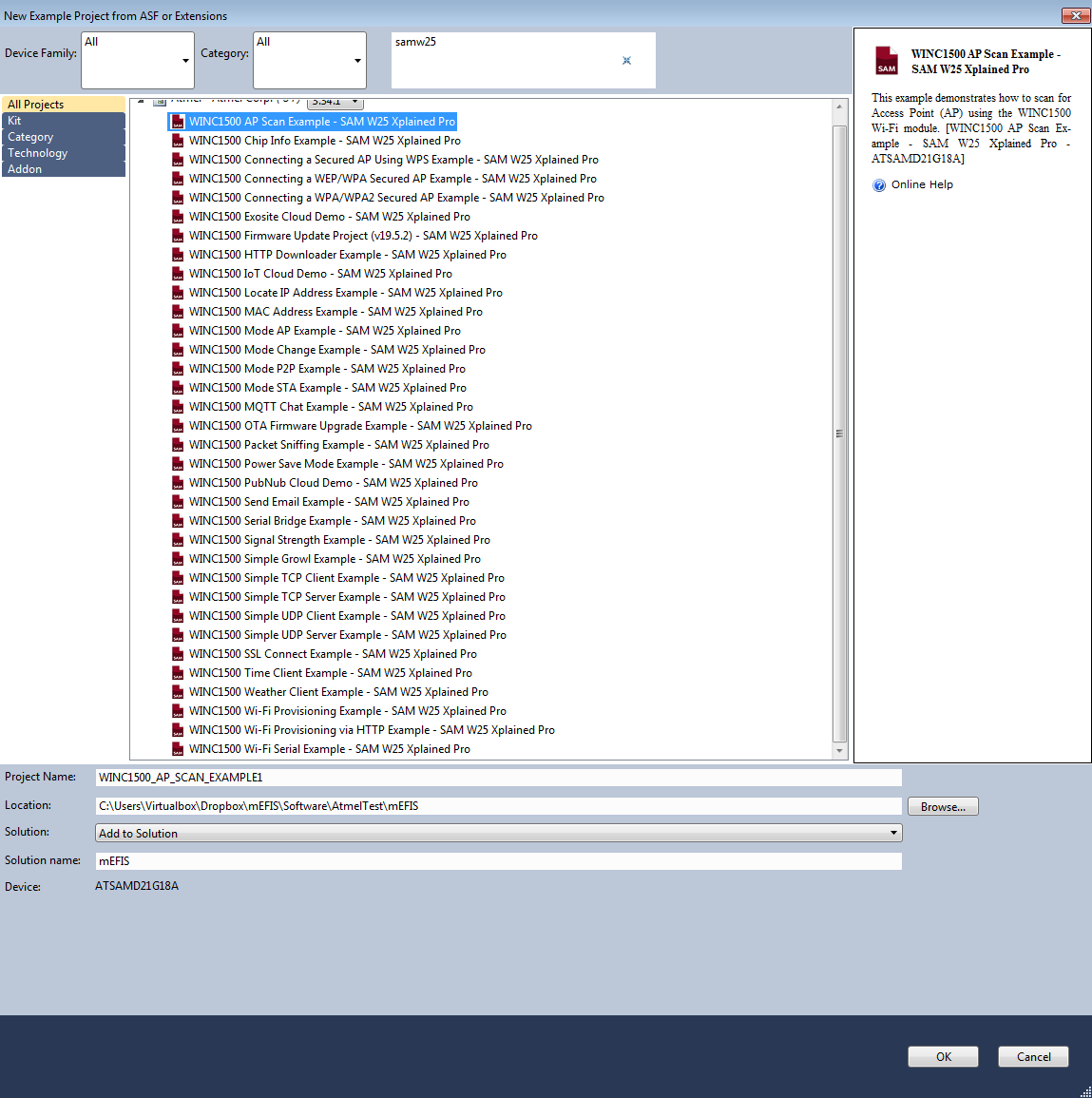Image resolution: width=1092 pixels, height=1098 pixels.
Task: Clear the samw25 search text with the X icon
Action: [626, 60]
